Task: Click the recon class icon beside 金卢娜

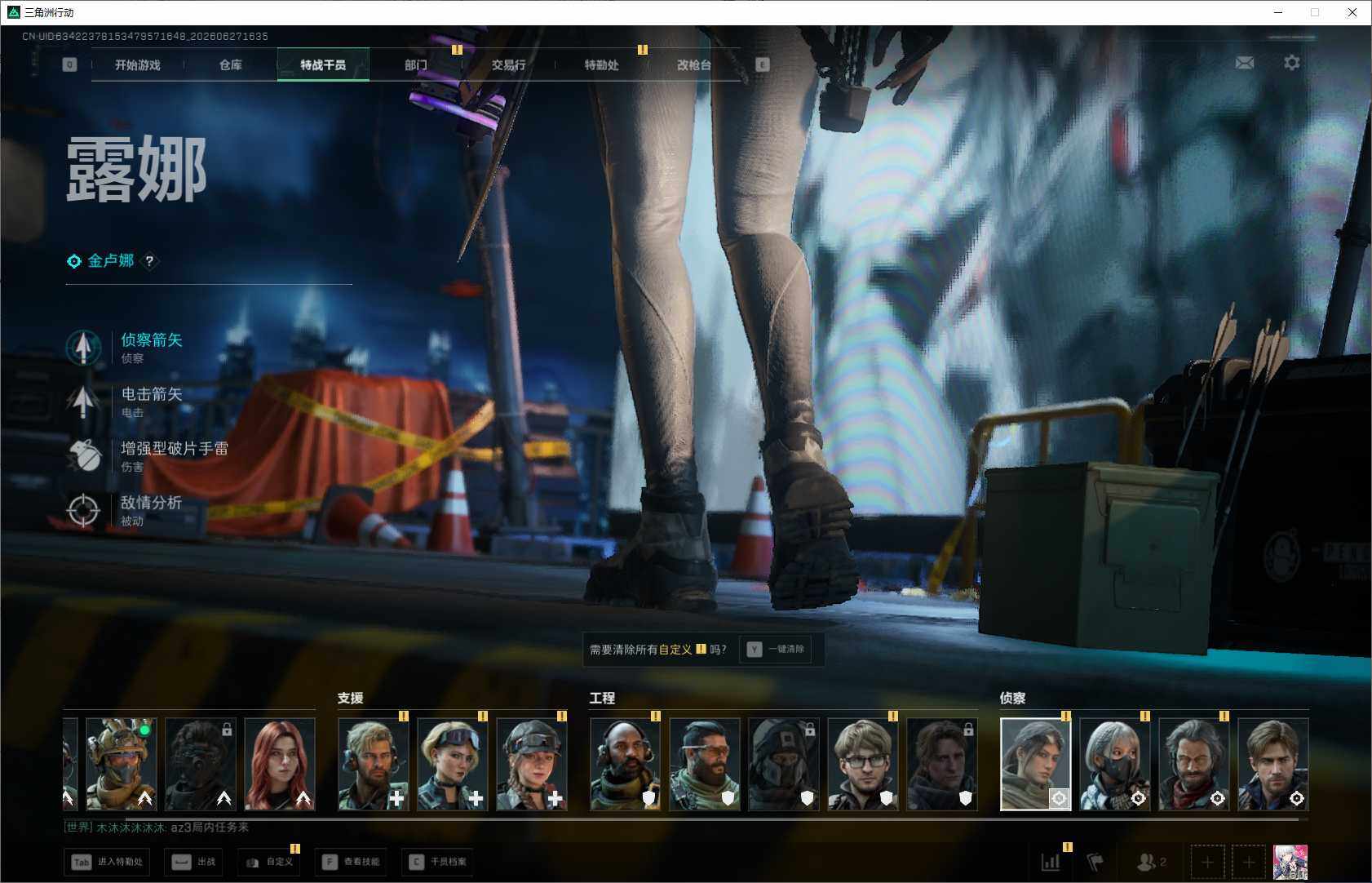Action: (x=74, y=261)
